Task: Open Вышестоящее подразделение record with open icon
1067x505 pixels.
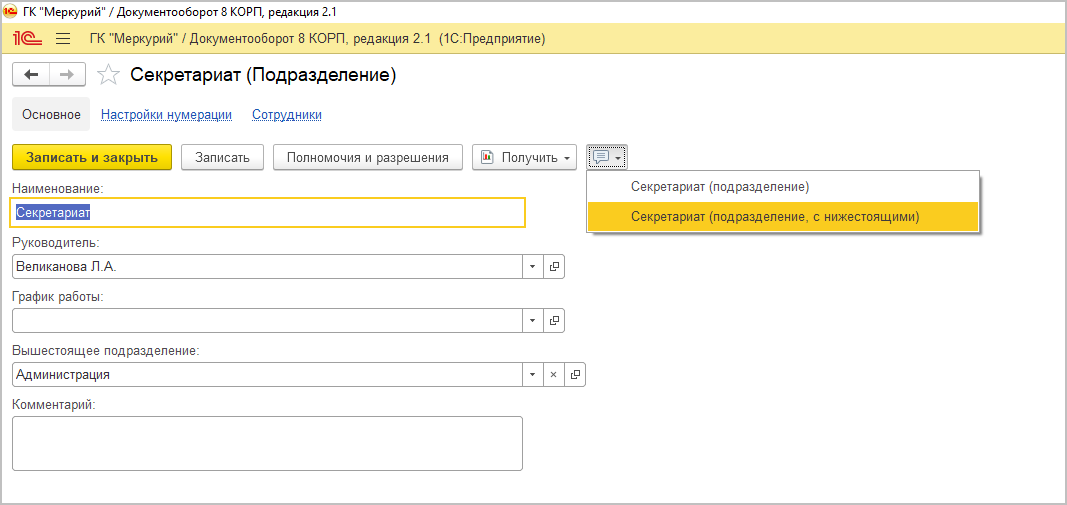Action: 575,374
